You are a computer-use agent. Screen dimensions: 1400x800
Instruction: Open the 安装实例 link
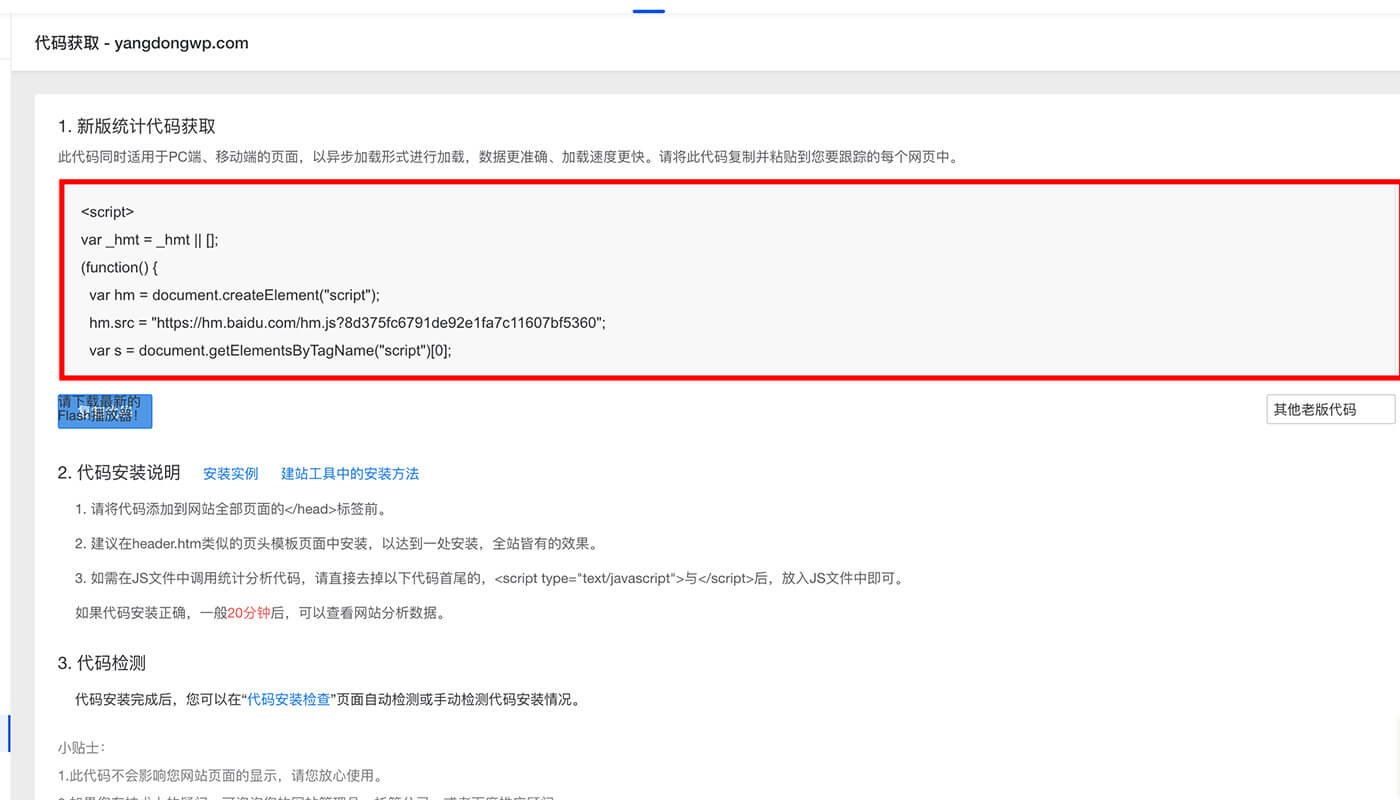230,474
